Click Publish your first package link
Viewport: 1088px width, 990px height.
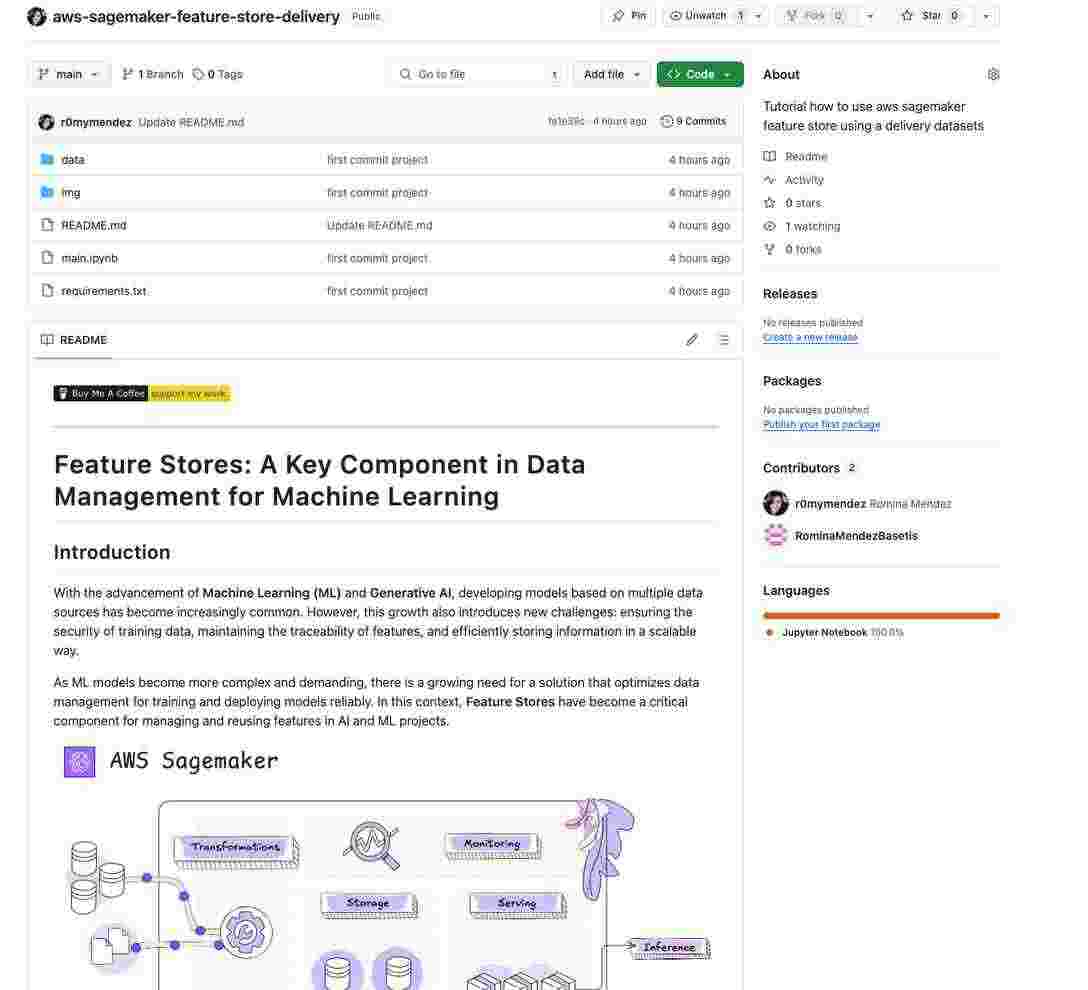pos(821,424)
